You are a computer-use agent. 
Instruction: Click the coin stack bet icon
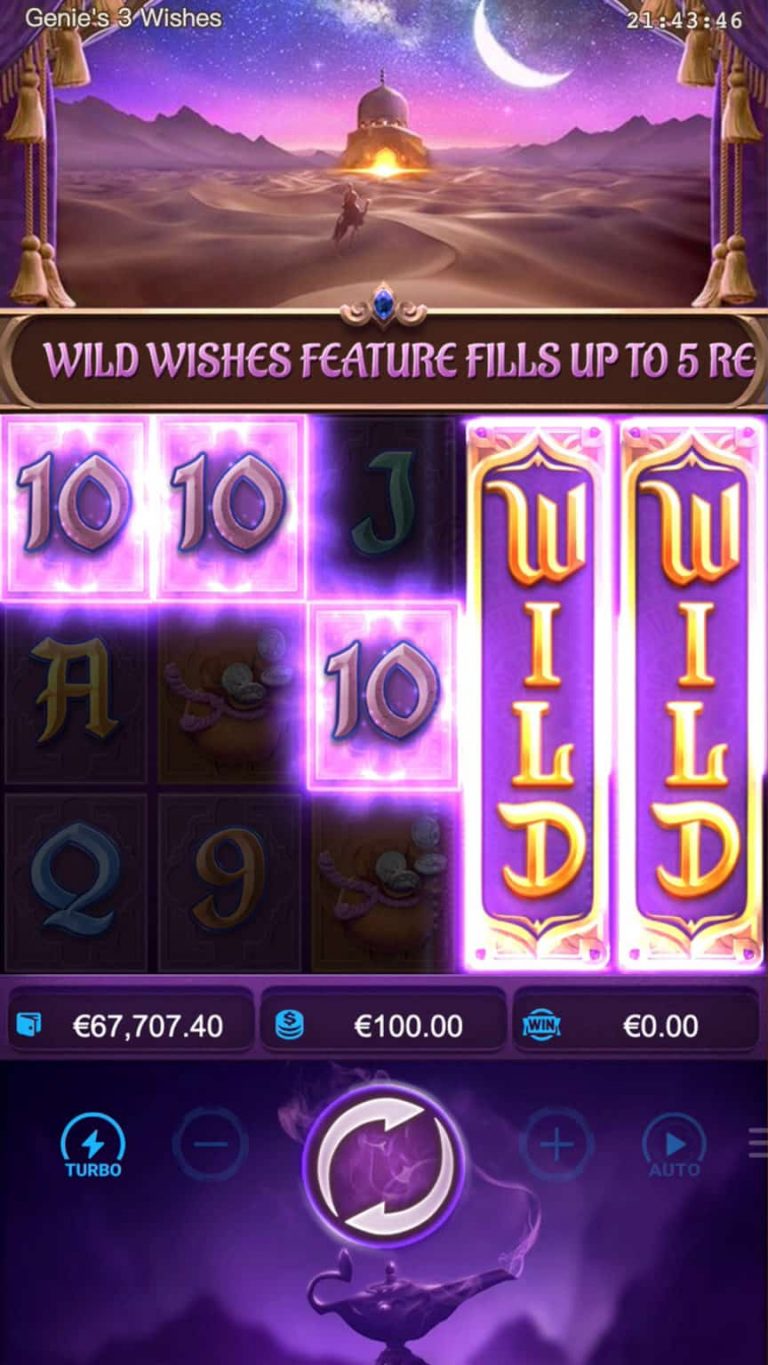tap(289, 1025)
